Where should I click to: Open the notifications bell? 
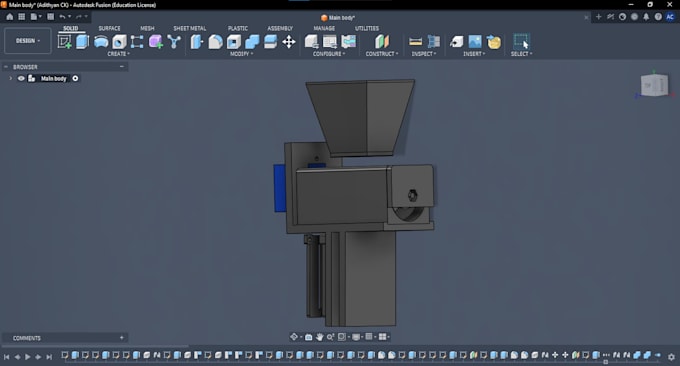coord(646,17)
